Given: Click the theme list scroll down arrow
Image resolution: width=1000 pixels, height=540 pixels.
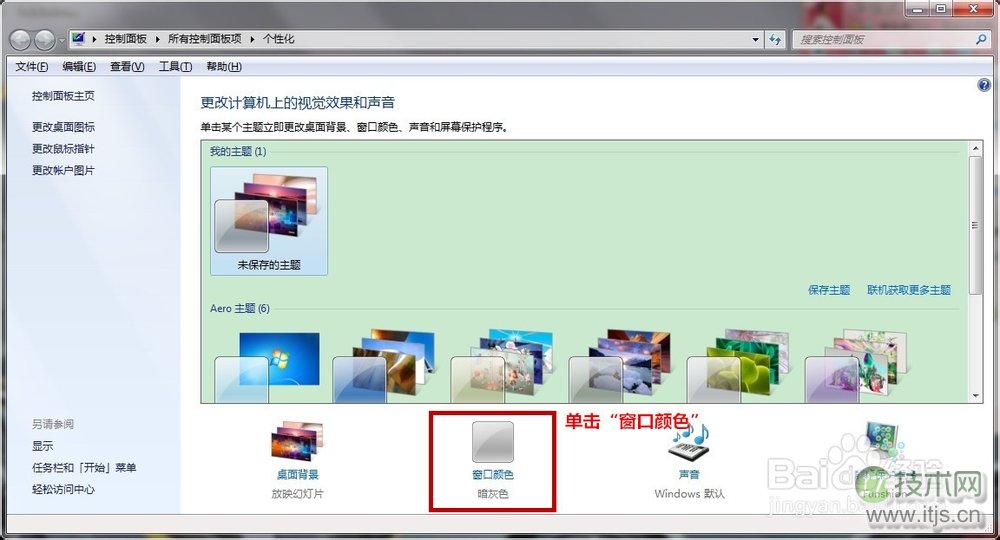Looking at the screenshot, I should click(x=976, y=396).
